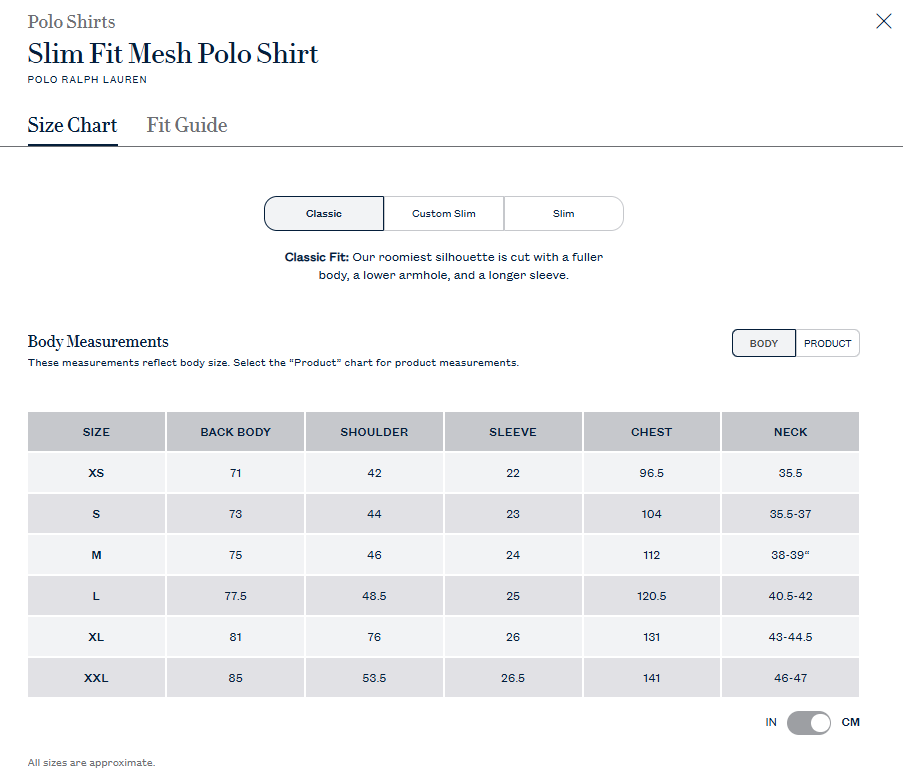Select the Custom Slim fit
The image size is (903, 781).
pyautogui.click(x=444, y=213)
